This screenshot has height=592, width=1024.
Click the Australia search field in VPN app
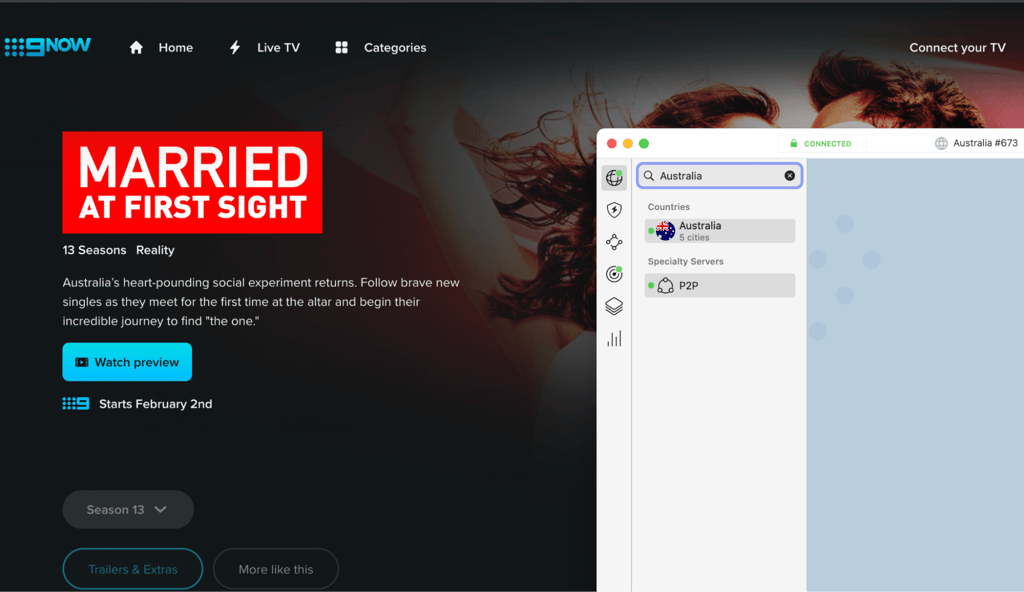pyautogui.click(x=720, y=176)
